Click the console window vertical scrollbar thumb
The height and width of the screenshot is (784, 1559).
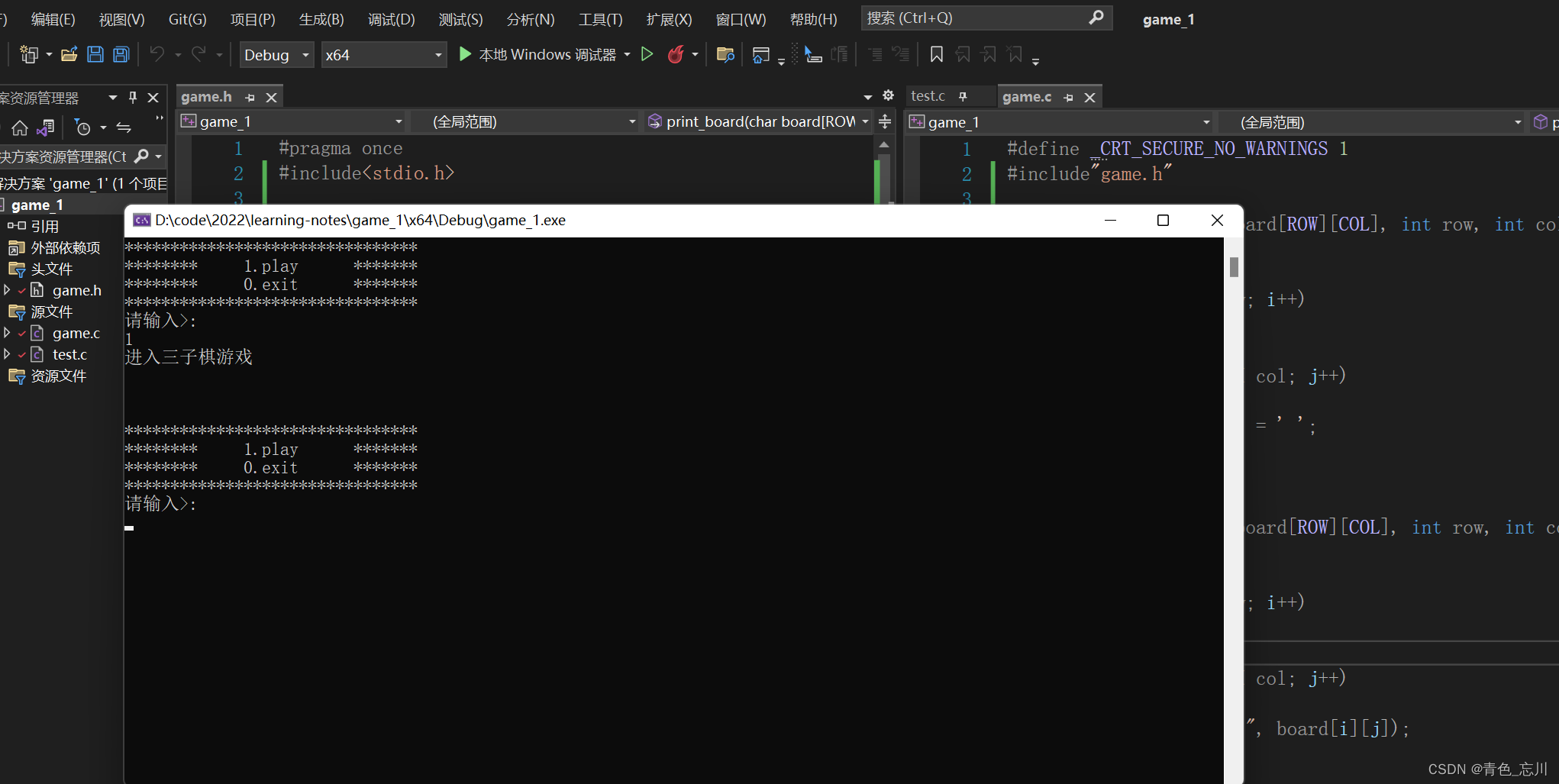pos(1234,267)
